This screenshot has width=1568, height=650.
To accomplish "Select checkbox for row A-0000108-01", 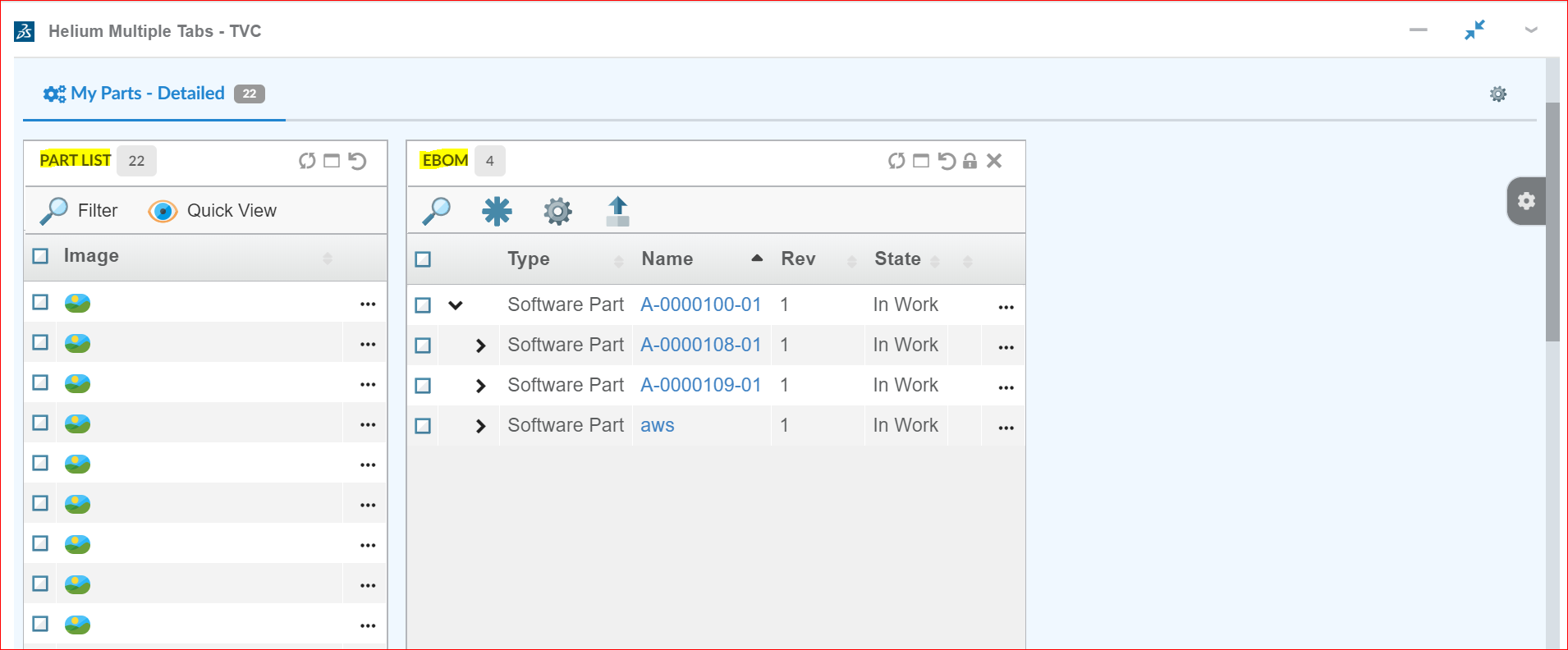I will (423, 346).
